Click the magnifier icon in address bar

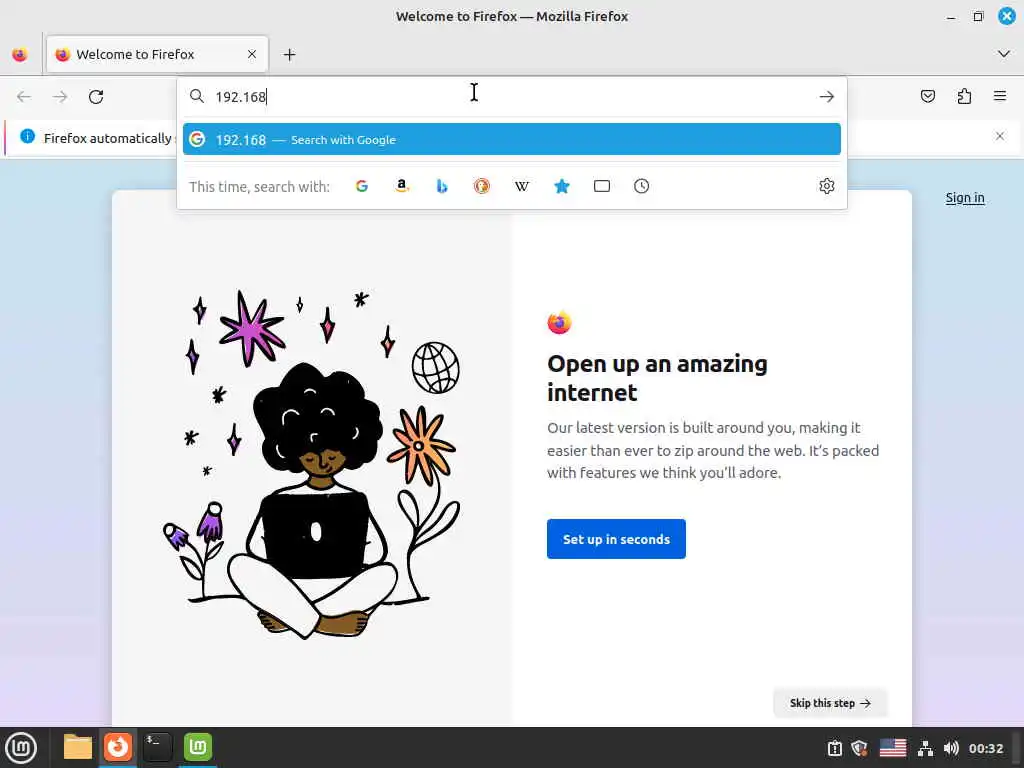coord(197,97)
